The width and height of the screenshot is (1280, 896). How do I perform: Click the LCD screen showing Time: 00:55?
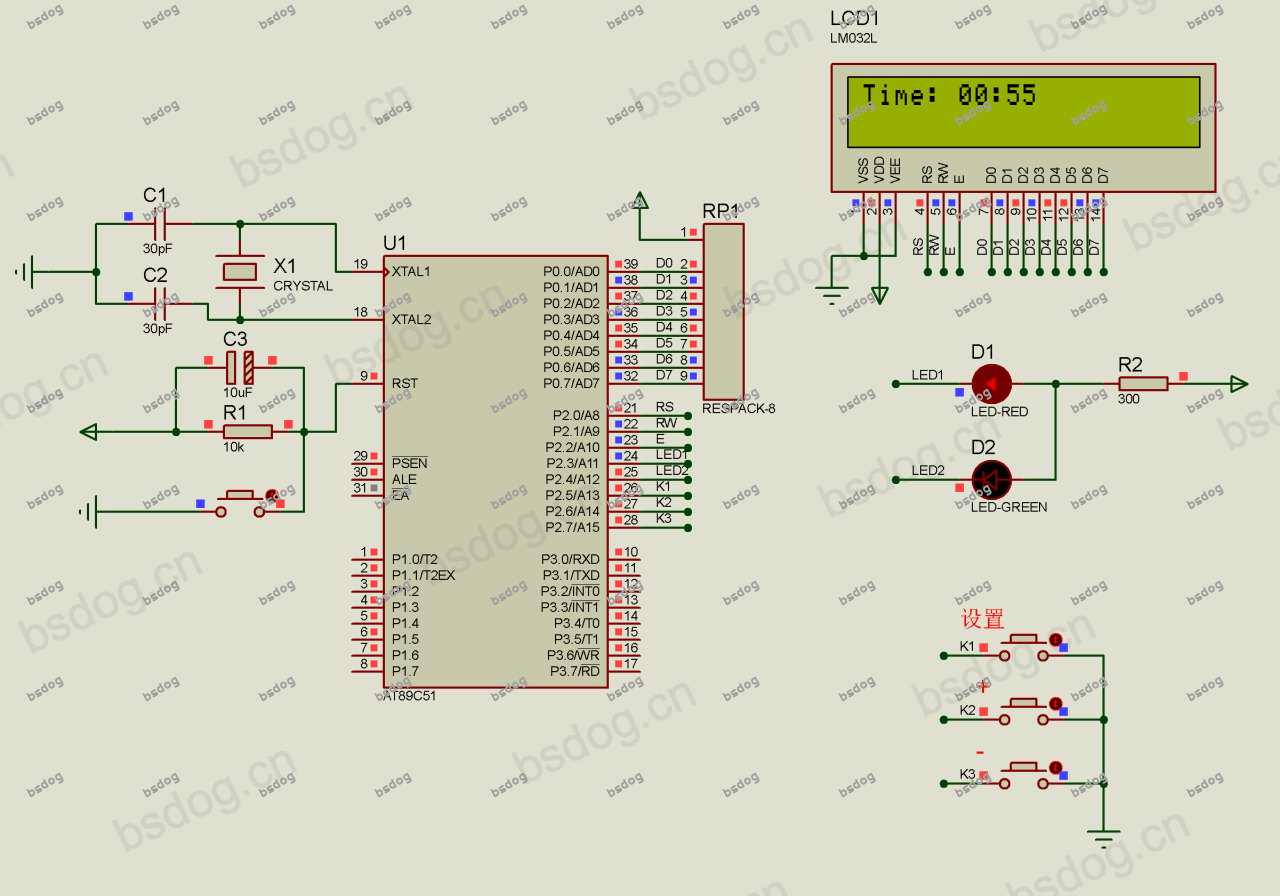pos(1023,112)
